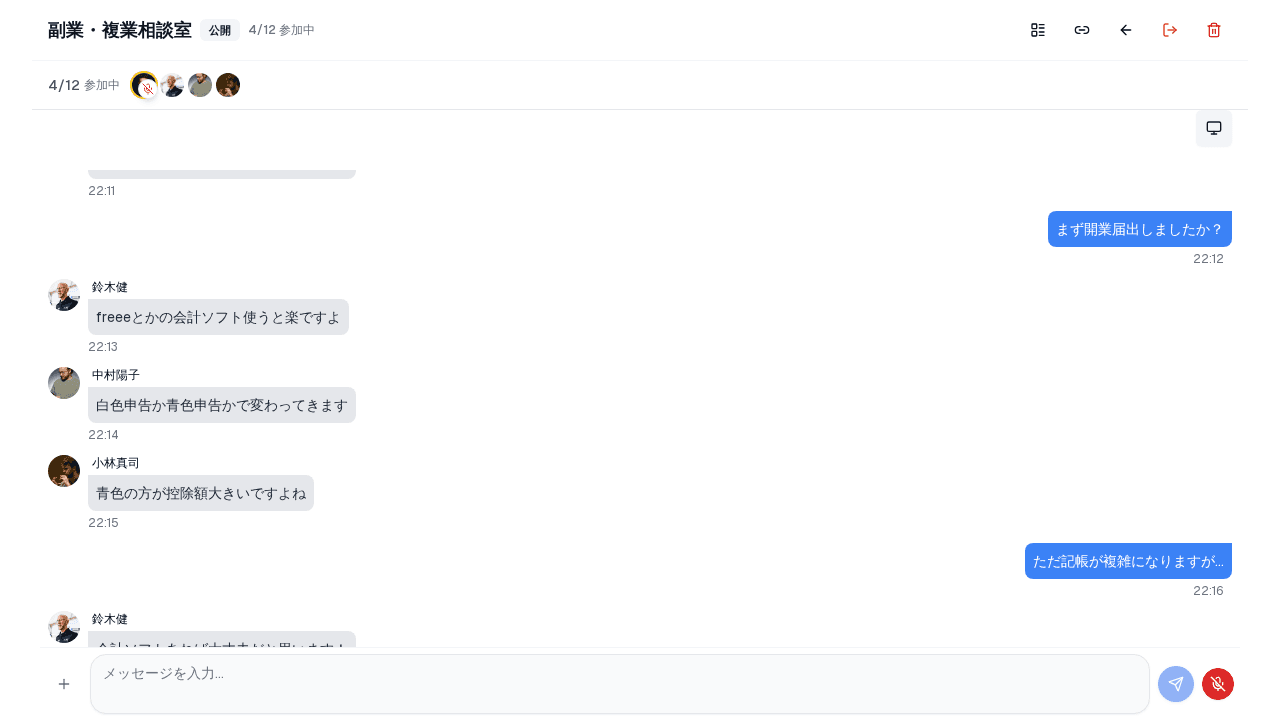Leave the room with the exit icon
This screenshot has width=1280, height=720.
1170,30
